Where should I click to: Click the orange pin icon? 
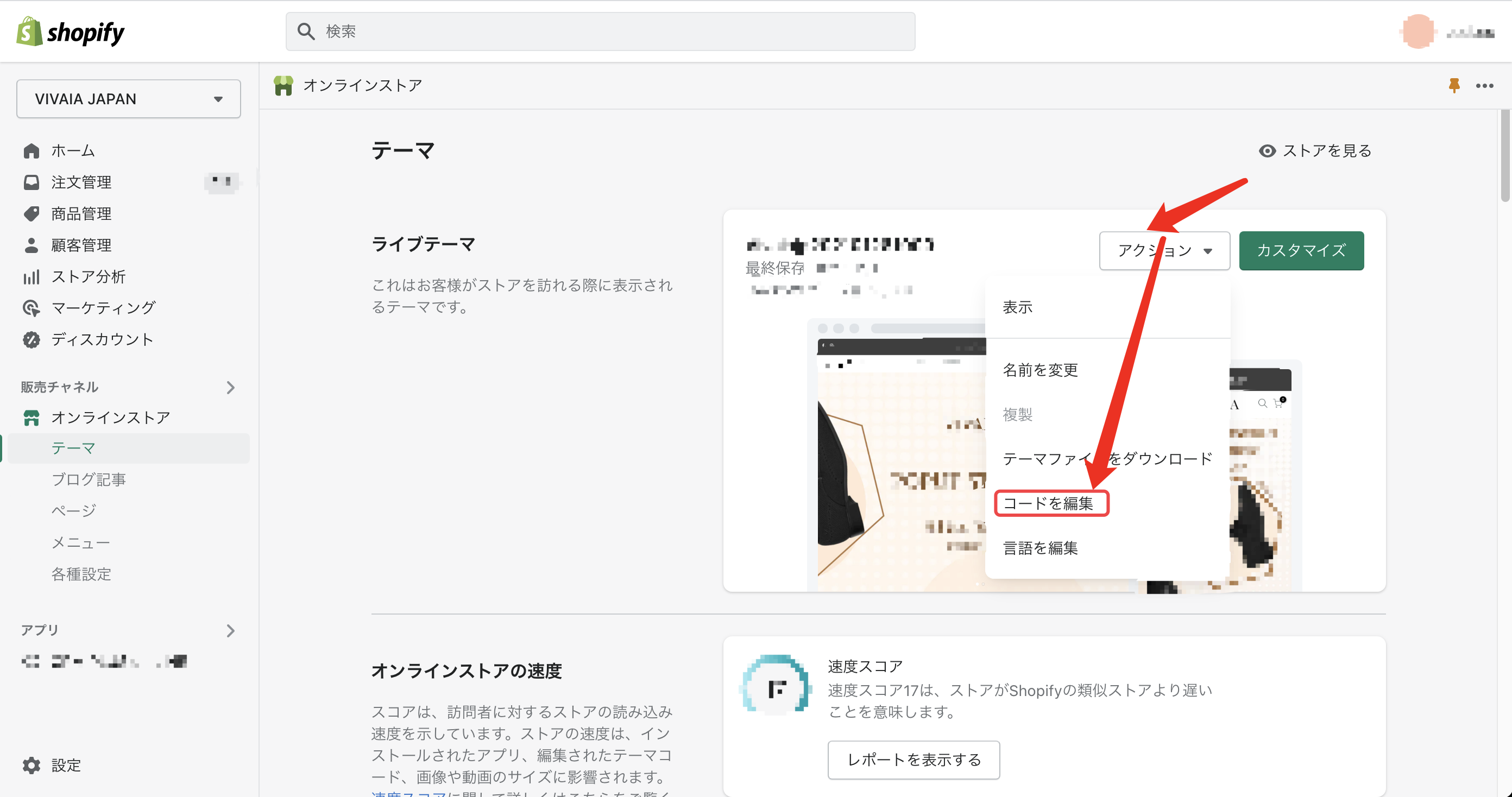(x=1454, y=86)
